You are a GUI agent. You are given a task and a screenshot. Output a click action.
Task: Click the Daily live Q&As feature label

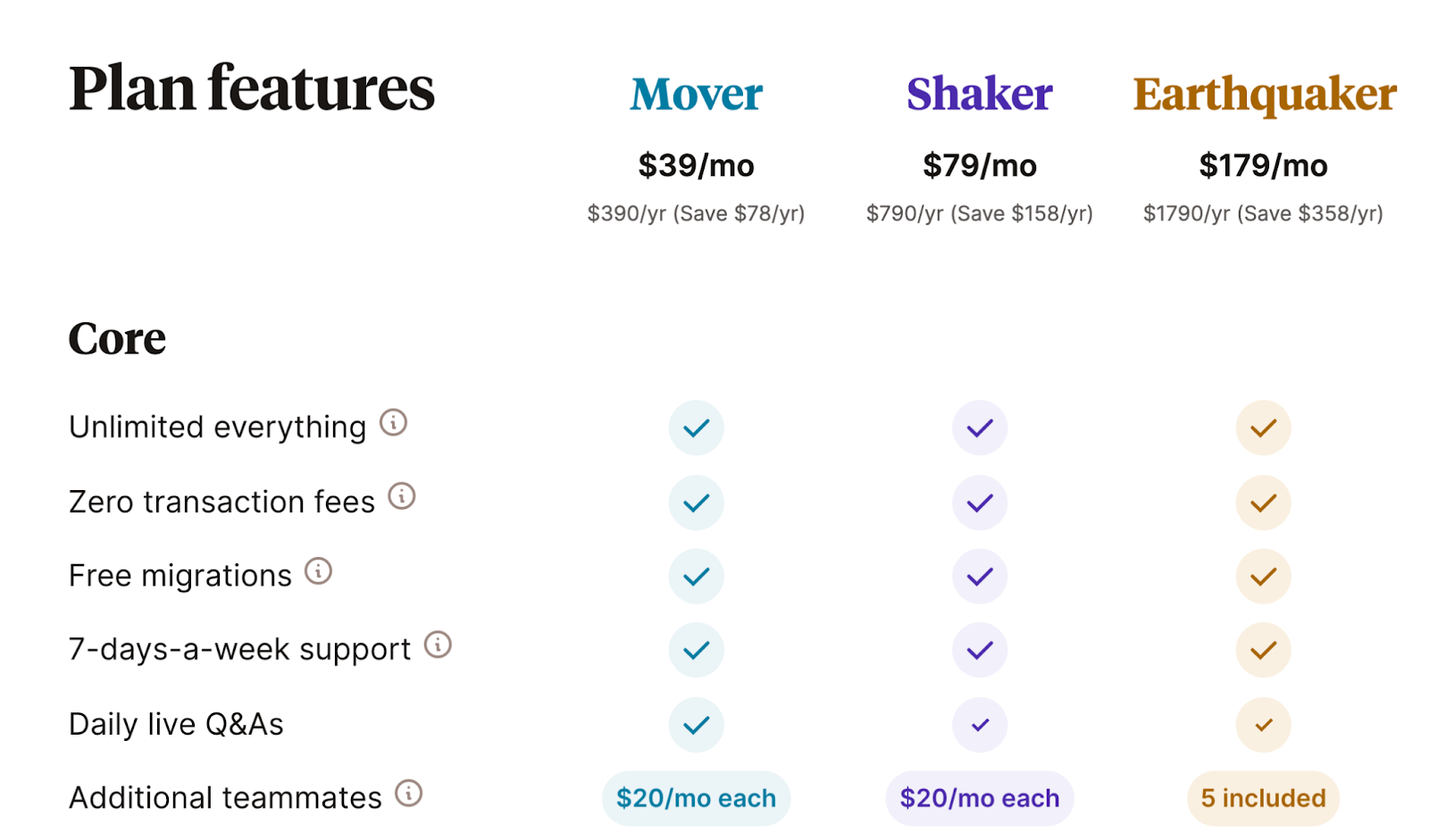tap(176, 724)
